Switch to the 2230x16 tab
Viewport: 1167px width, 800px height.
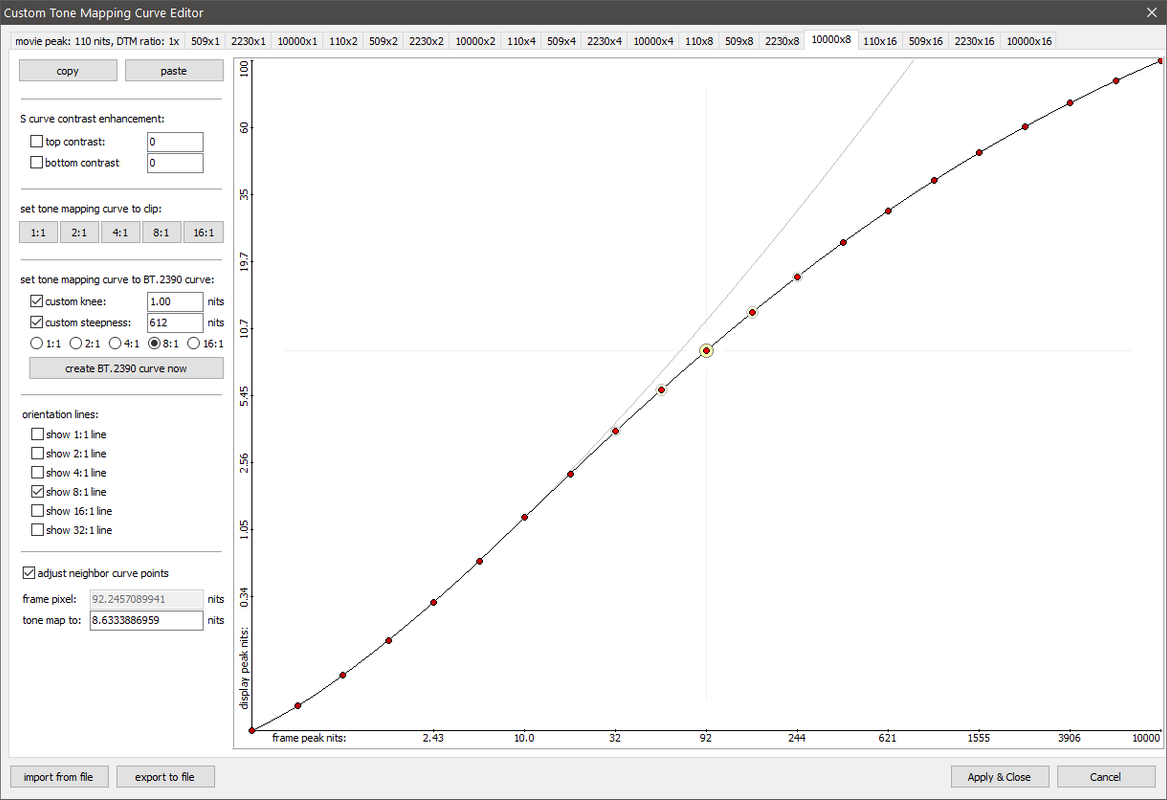tap(974, 41)
